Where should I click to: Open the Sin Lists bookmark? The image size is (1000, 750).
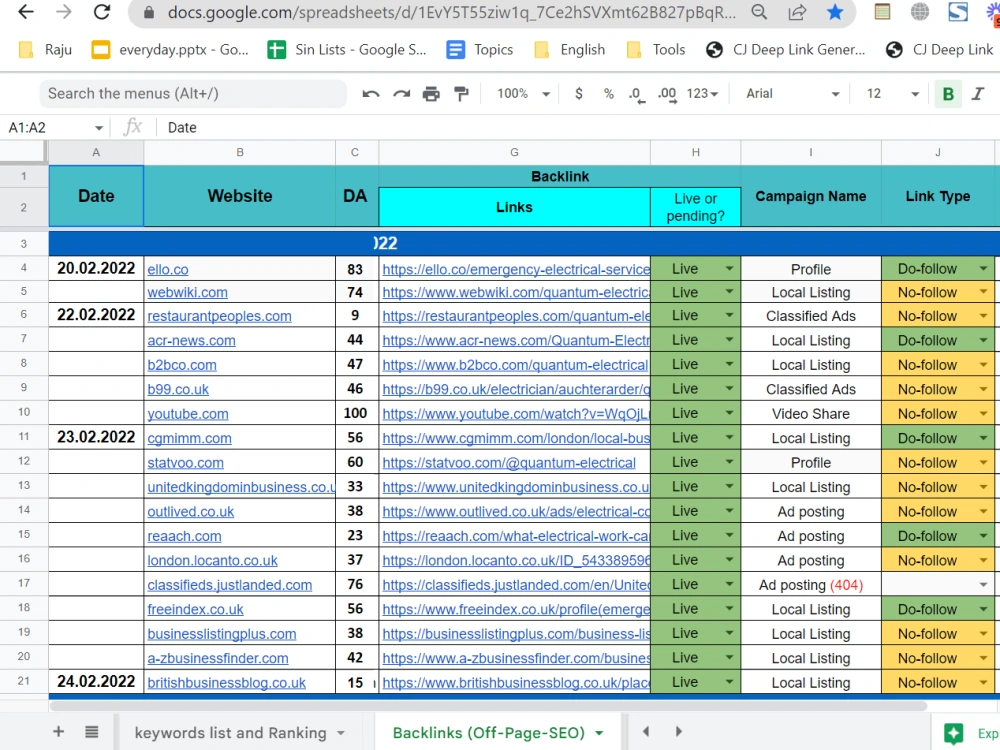click(346, 50)
